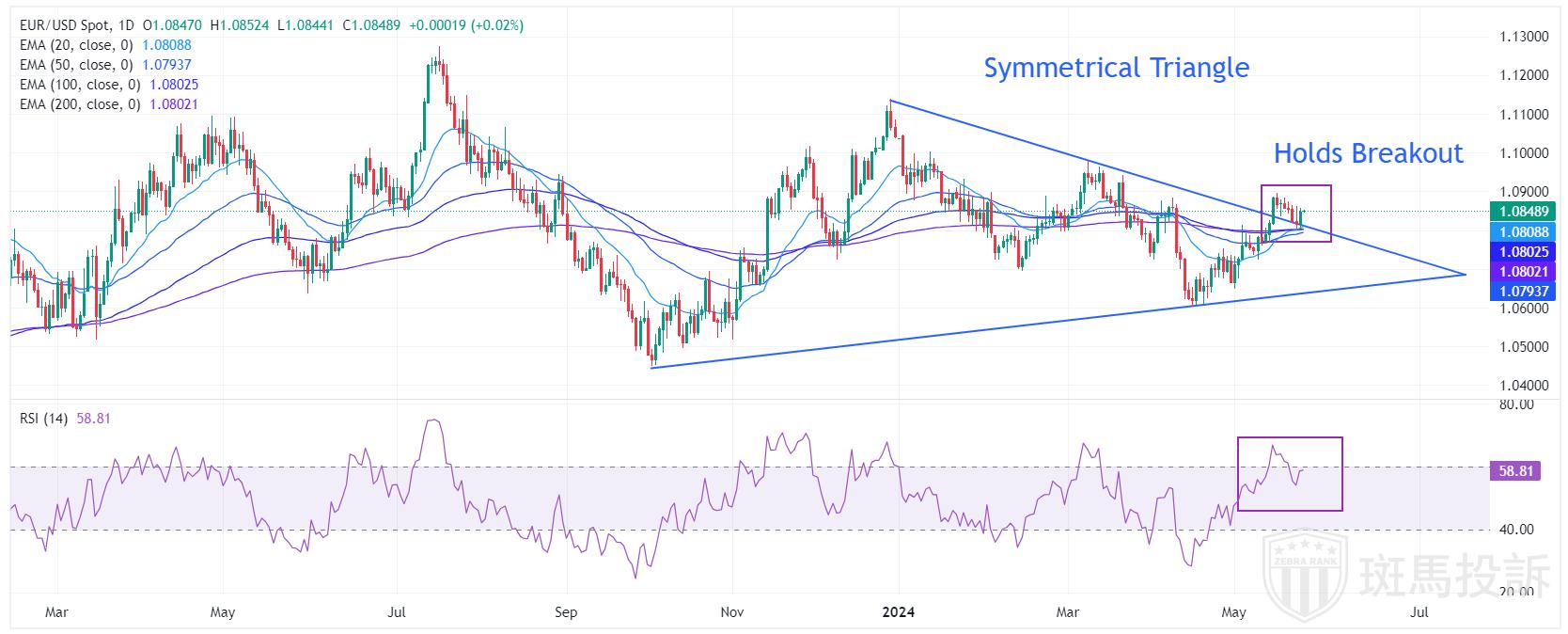Screen dimensions: 1568x634
Task: Click the RSI value tag 58.81
Action: click(1515, 471)
